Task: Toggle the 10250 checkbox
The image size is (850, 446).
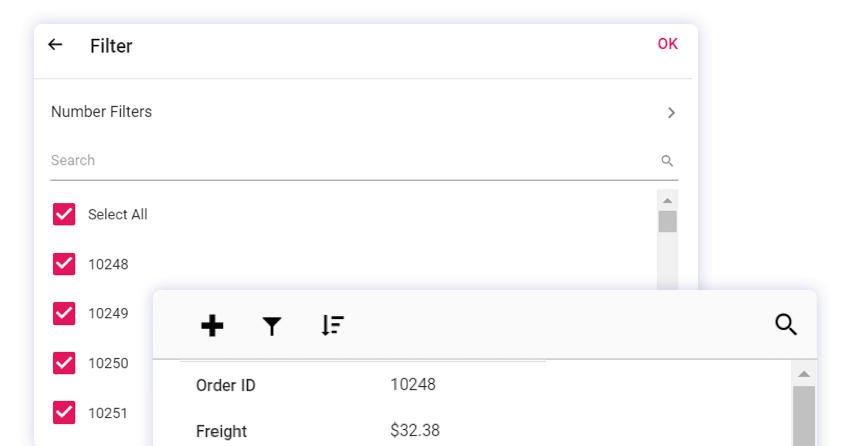Action: pos(64,363)
